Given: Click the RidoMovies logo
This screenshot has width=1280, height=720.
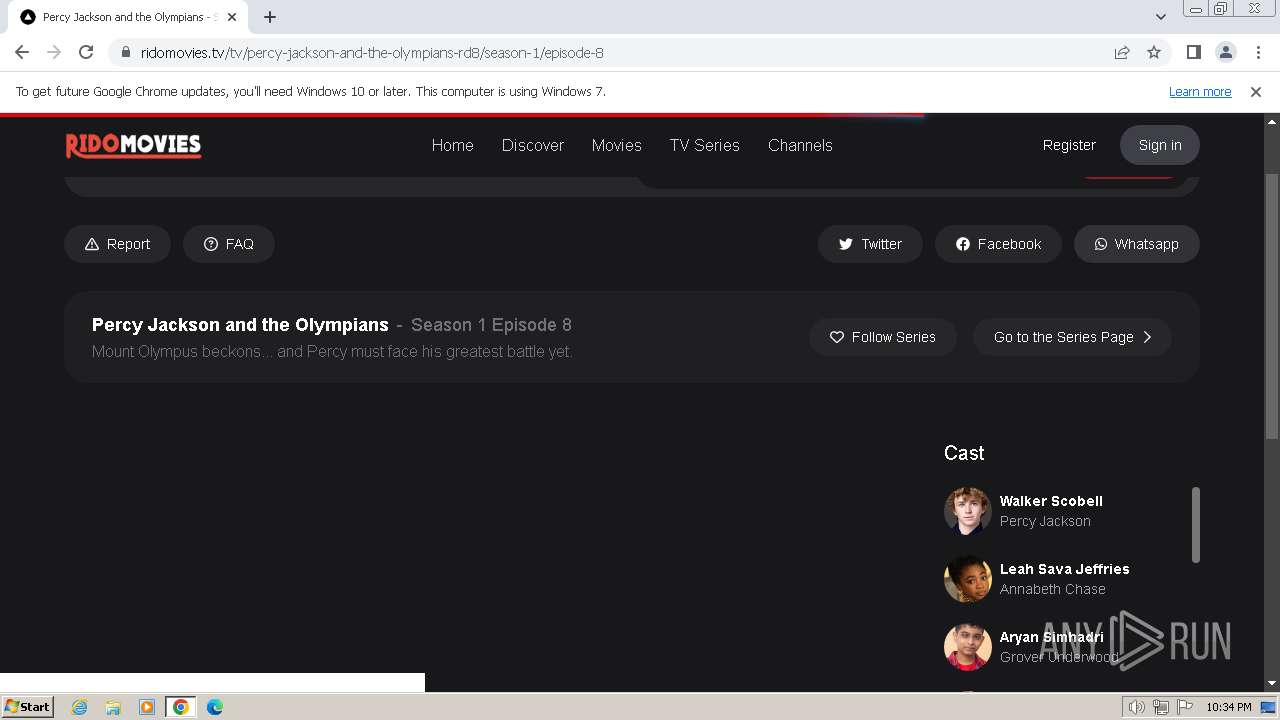Looking at the screenshot, I should point(133,145).
